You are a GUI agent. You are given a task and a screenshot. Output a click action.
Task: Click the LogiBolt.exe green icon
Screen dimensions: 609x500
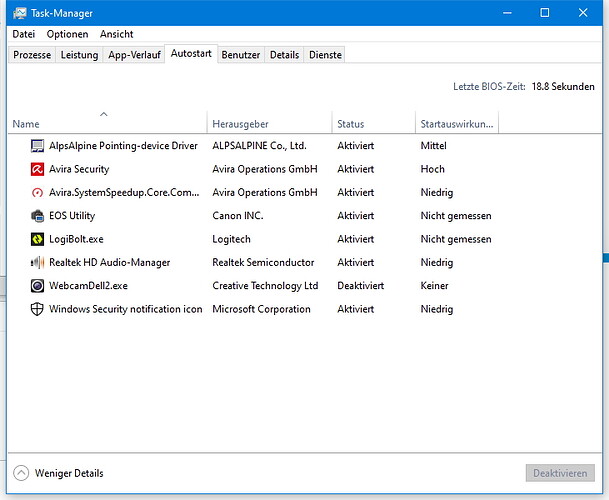(37, 239)
